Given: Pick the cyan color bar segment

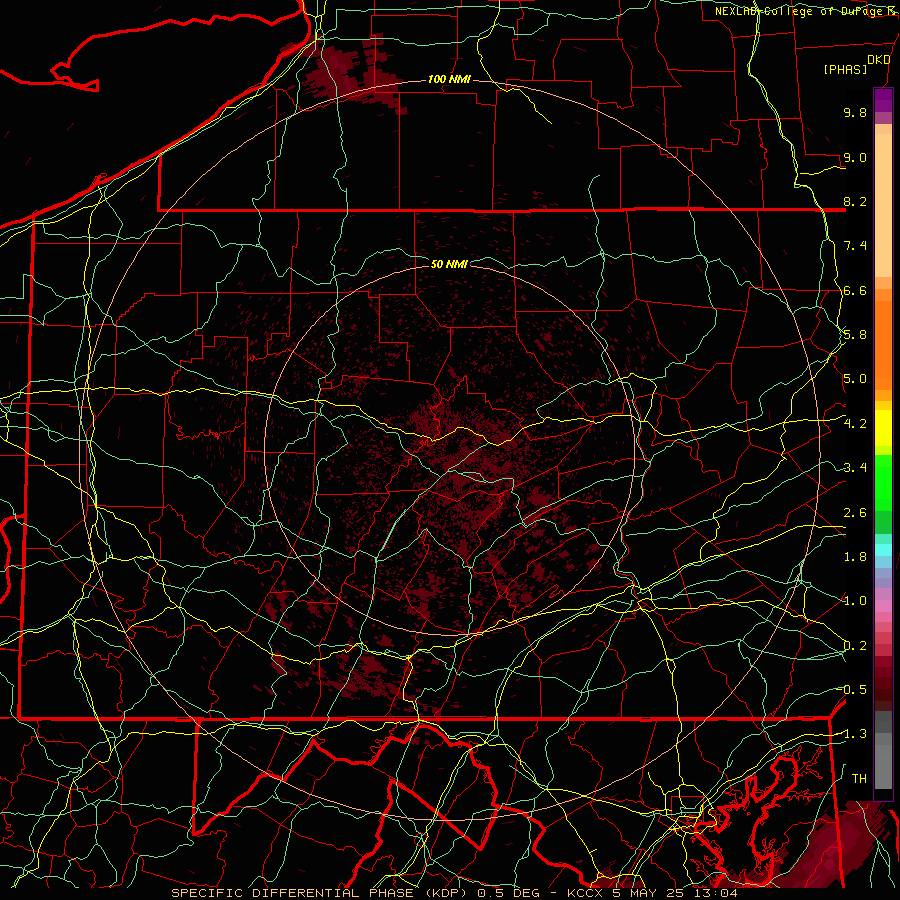Looking at the screenshot, I should (883, 550).
